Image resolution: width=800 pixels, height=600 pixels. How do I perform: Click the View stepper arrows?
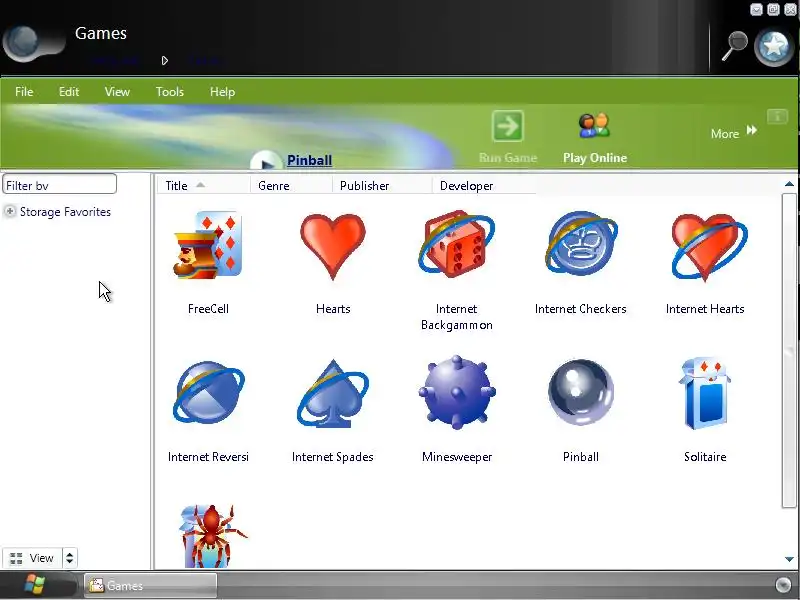pos(69,558)
